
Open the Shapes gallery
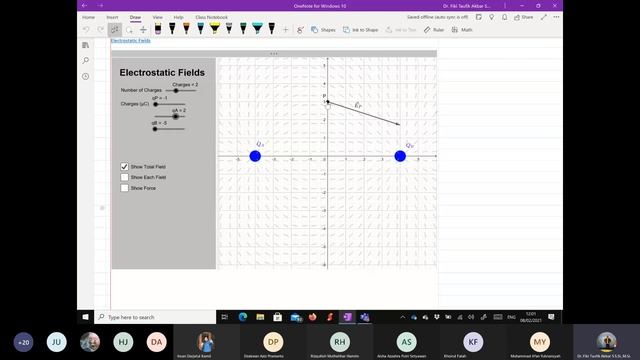323,30
